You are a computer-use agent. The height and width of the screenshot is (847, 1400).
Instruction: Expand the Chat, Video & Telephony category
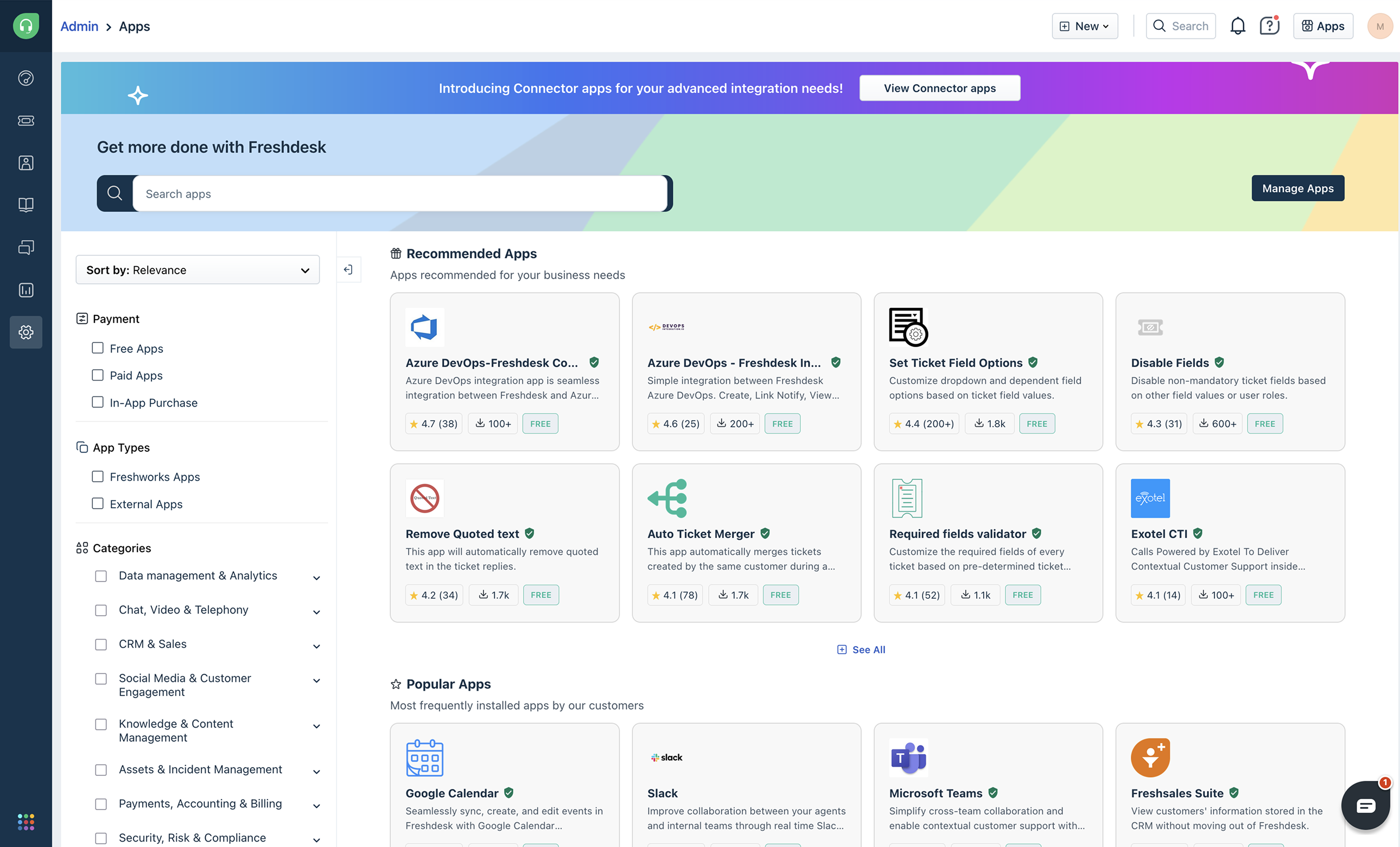click(316, 612)
